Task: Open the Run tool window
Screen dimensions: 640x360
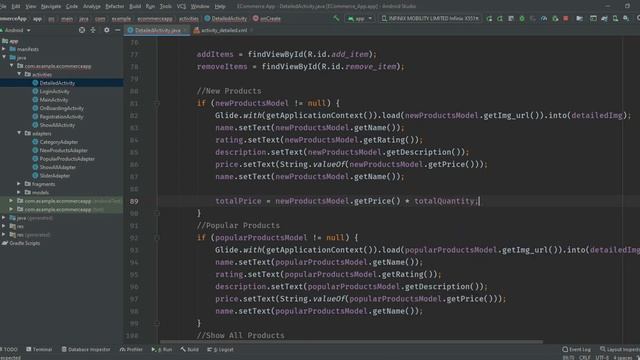Action: [x=162, y=349]
